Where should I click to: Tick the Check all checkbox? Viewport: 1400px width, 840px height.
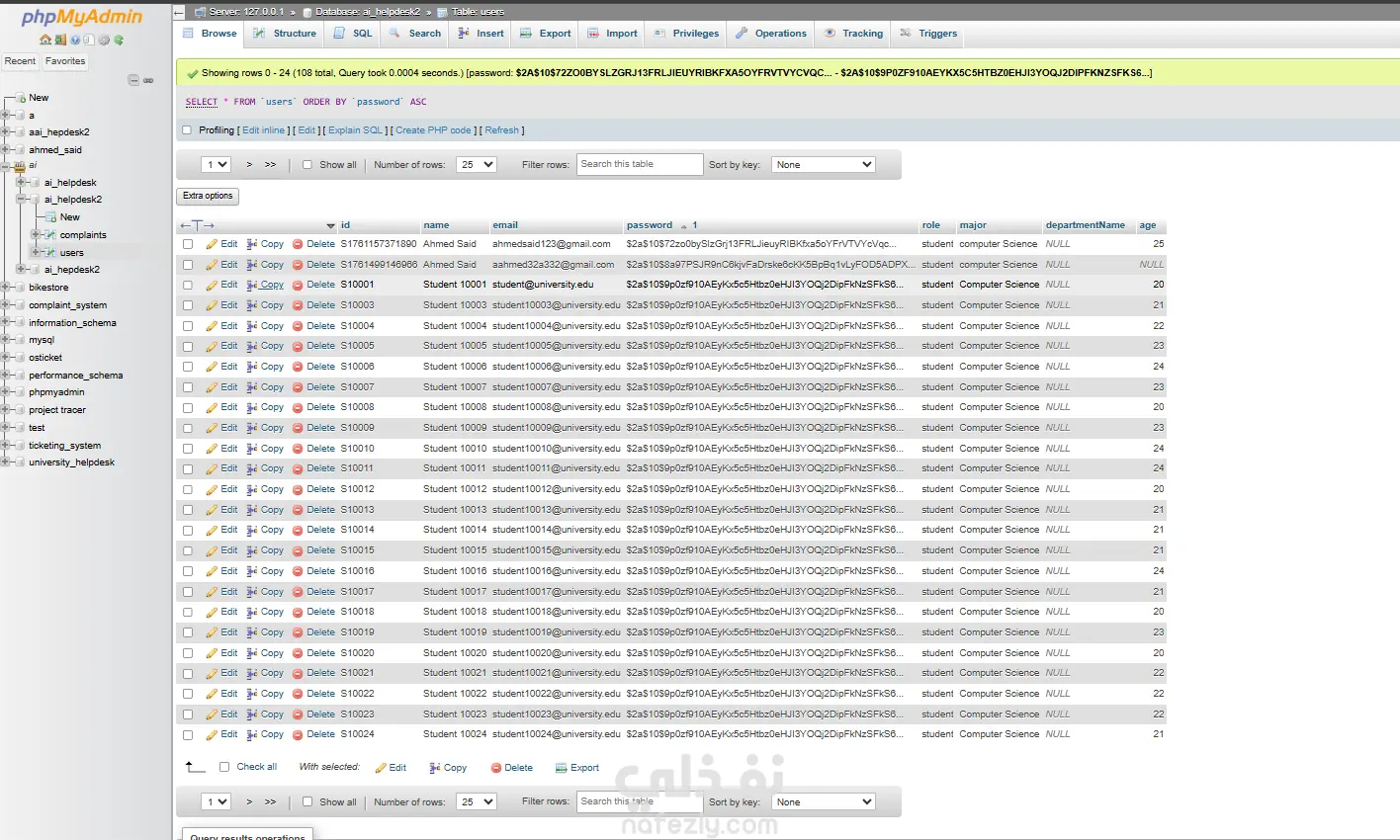point(224,767)
